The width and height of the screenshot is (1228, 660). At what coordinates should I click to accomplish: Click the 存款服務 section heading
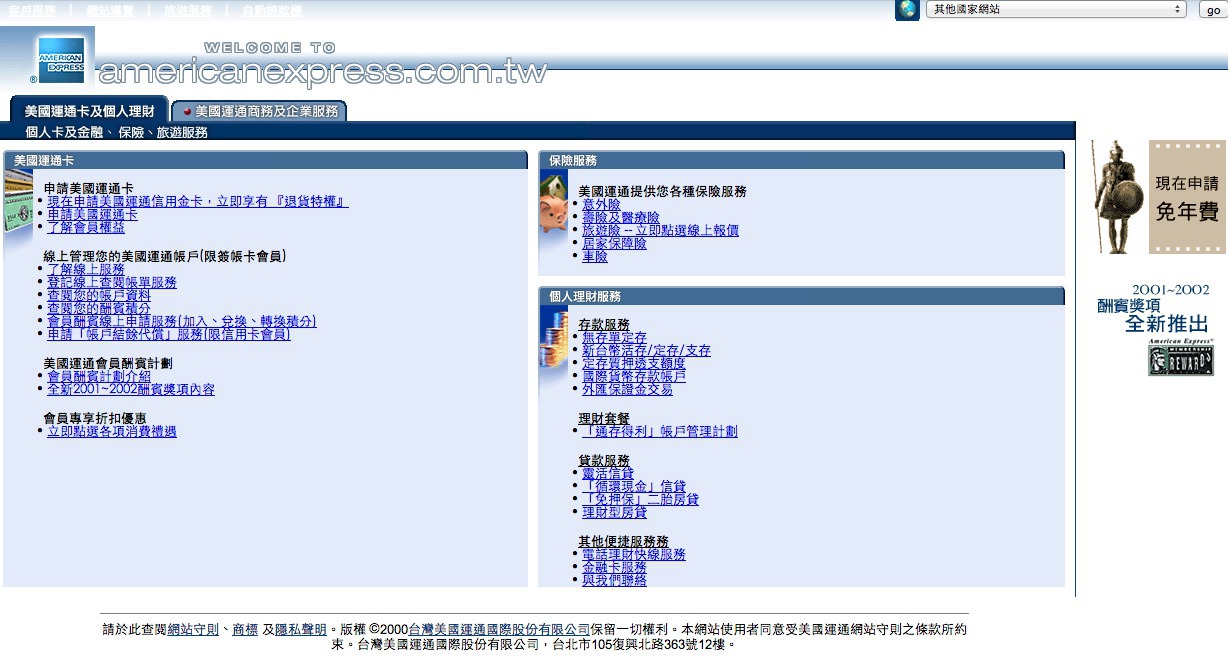604,325
